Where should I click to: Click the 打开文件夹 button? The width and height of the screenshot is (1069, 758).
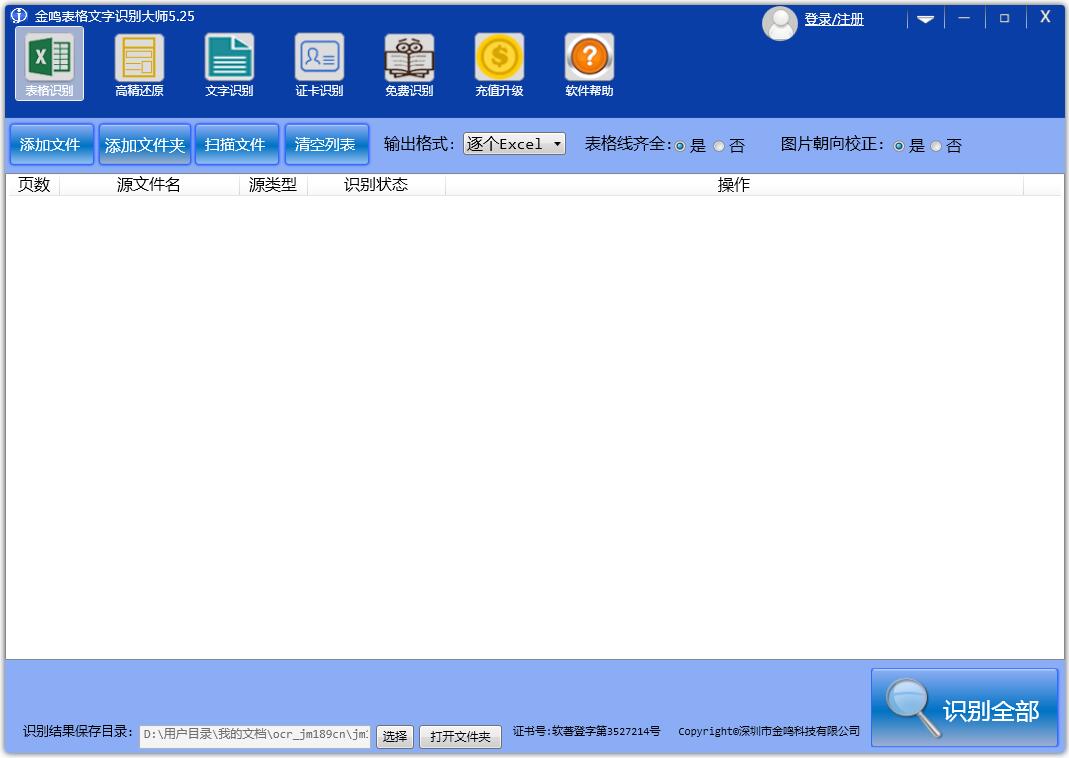(x=460, y=736)
